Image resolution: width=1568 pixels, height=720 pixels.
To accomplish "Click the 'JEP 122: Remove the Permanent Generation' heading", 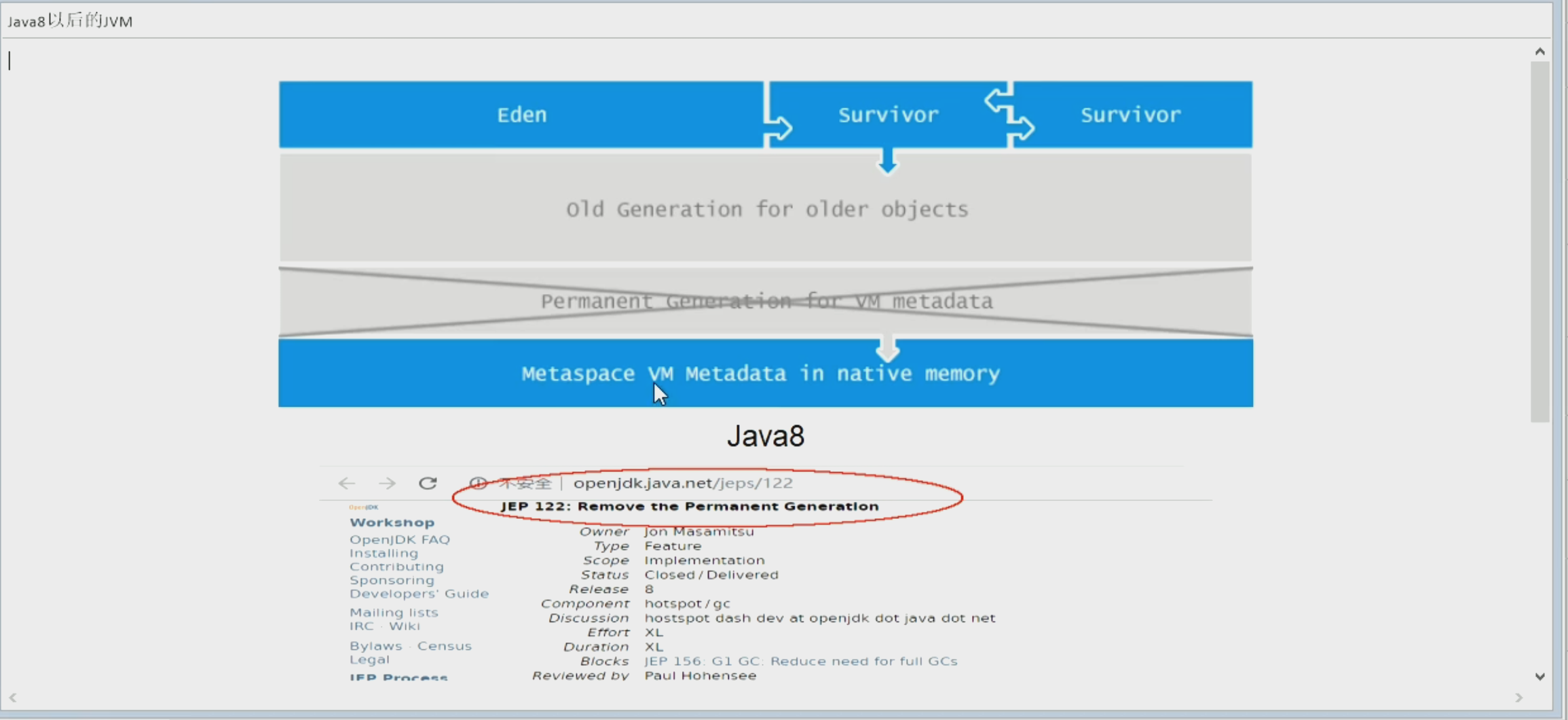I will [690, 506].
